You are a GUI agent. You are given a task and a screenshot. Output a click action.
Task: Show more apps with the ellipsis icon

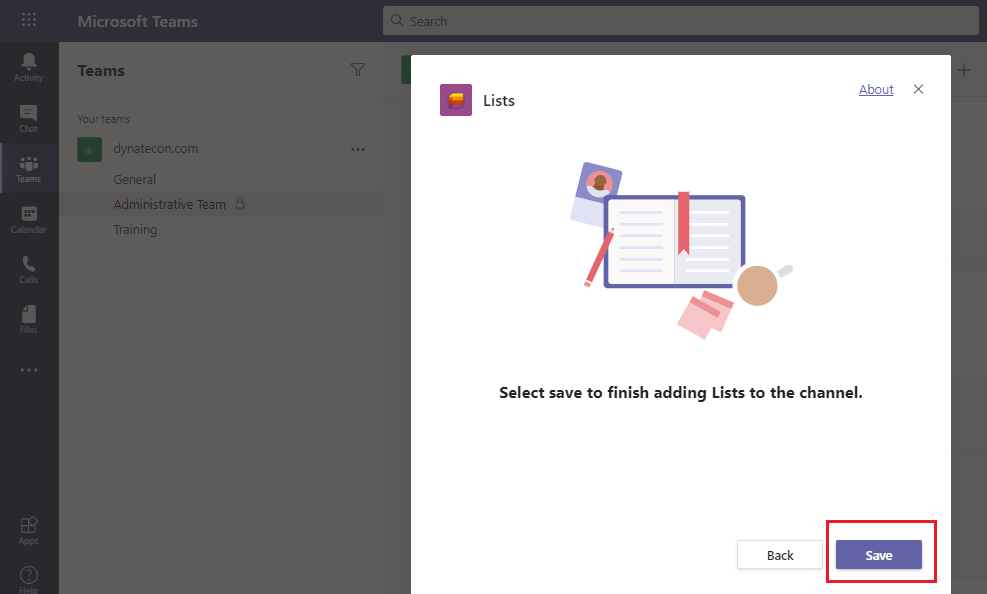[x=29, y=370]
